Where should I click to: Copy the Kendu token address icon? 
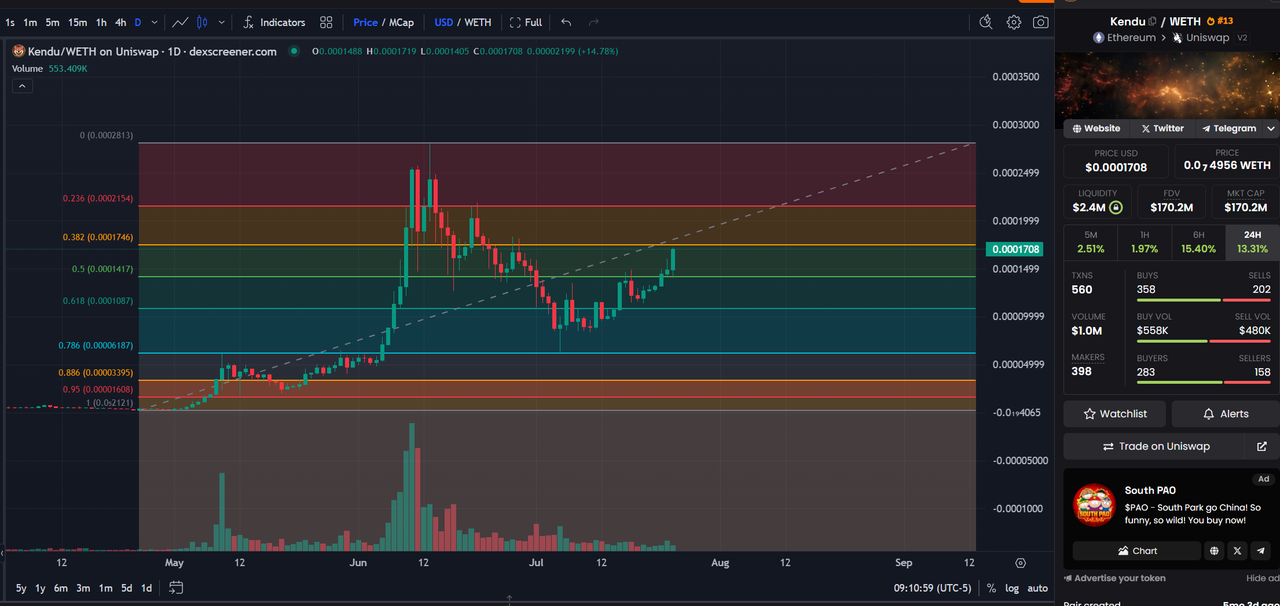1153,21
